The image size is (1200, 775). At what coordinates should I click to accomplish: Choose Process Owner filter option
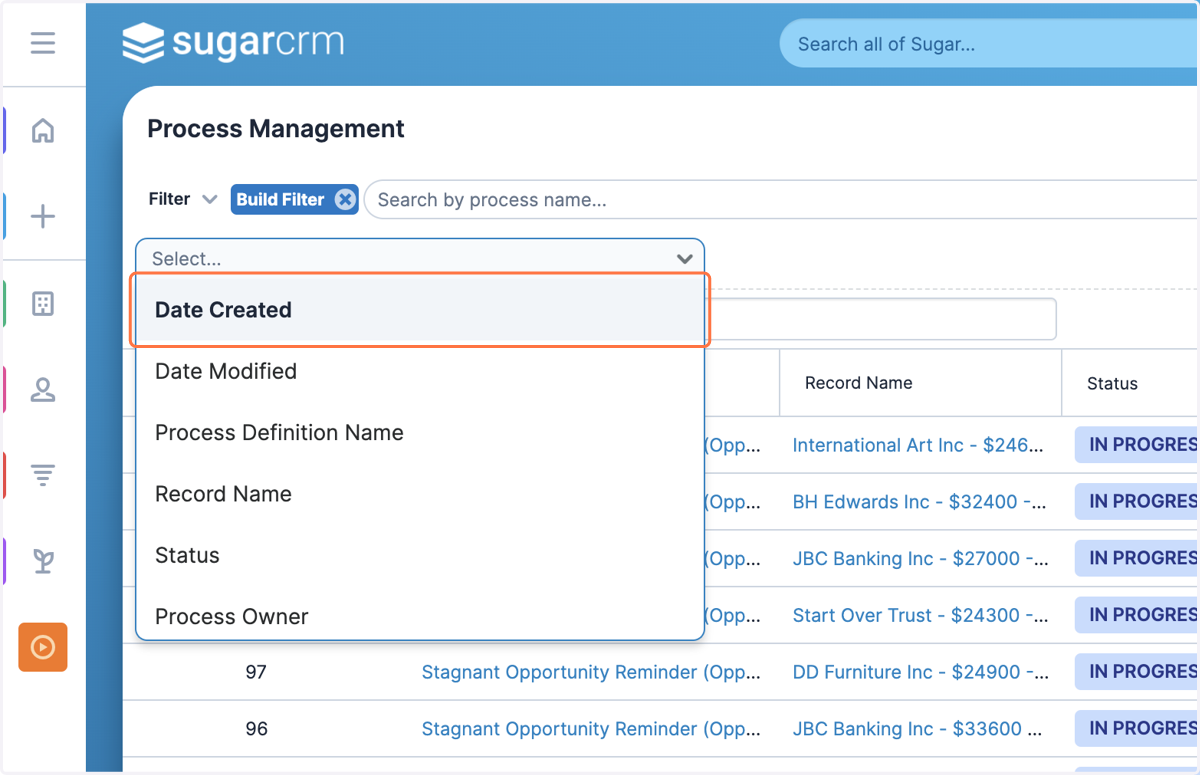pos(420,616)
